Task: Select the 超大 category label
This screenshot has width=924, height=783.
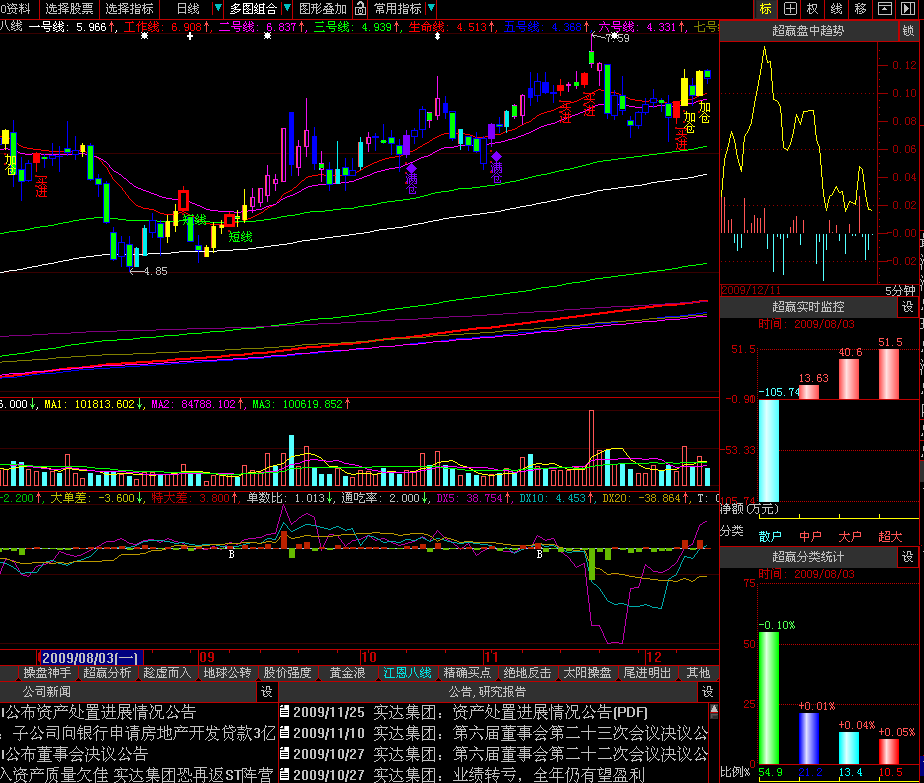Action: click(890, 537)
